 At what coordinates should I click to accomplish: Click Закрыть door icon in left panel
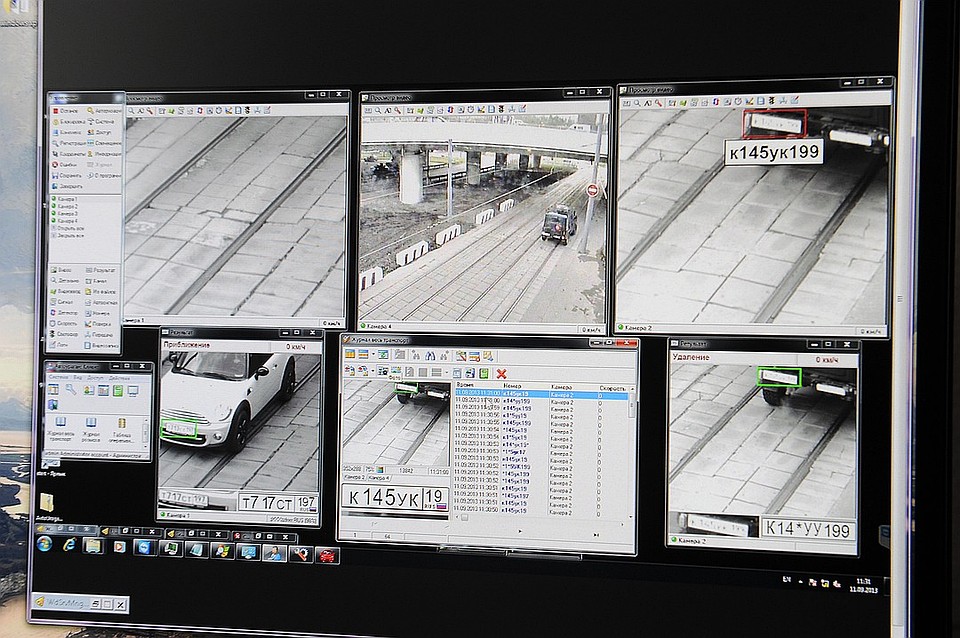[x=55, y=186]
